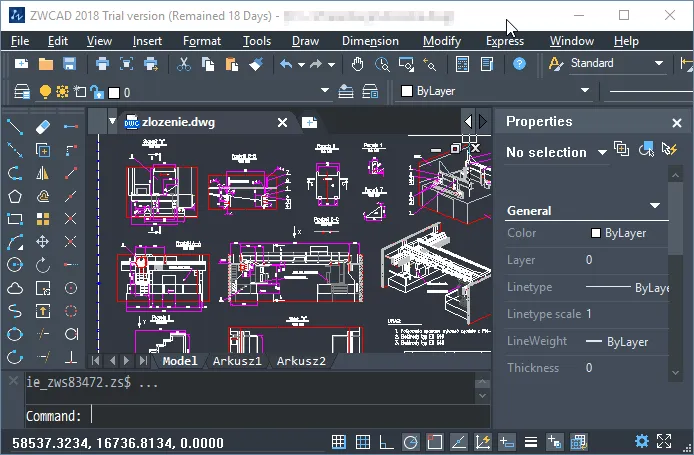Viewport: 694px width, 455px height.
Task: Toggle Snap mode in status bar
Action: tap(339, 441)
